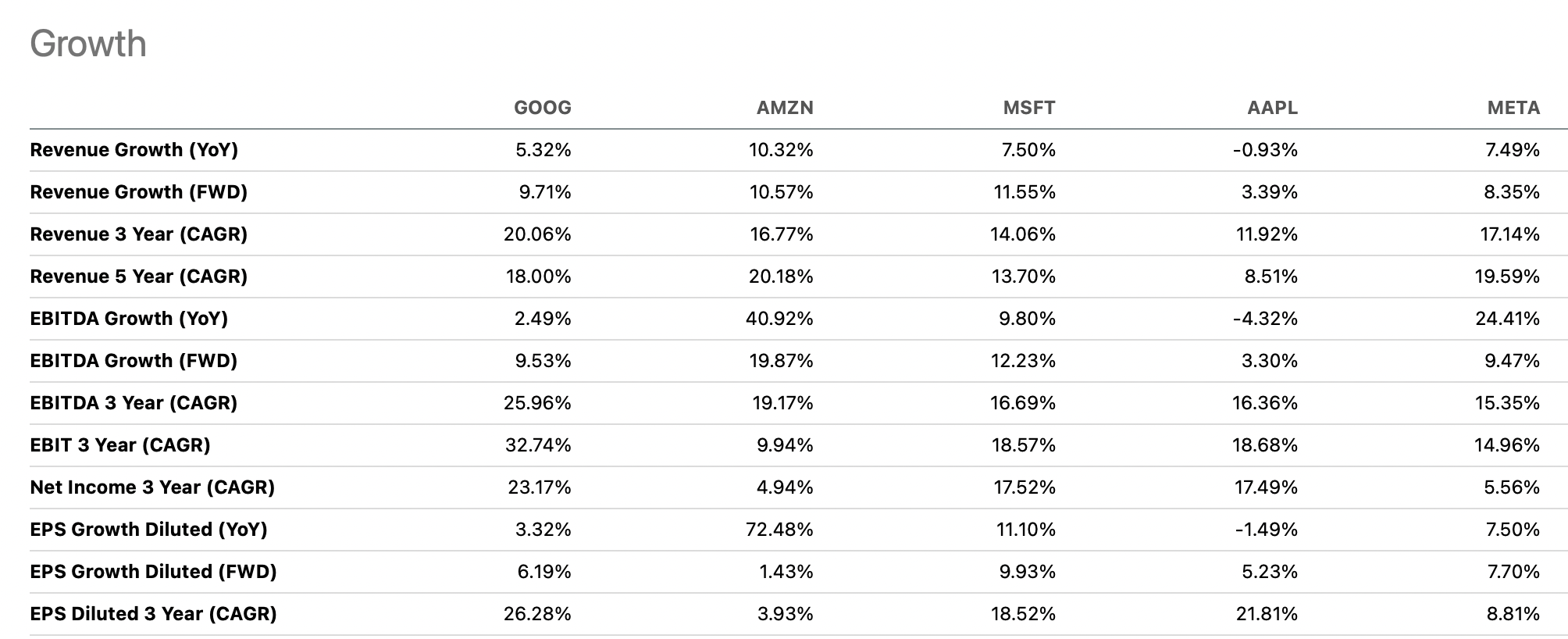
Task: Select Apple's -0.93% revenue growth cell
Action: pyautogui.click(x=1264, y=150)
